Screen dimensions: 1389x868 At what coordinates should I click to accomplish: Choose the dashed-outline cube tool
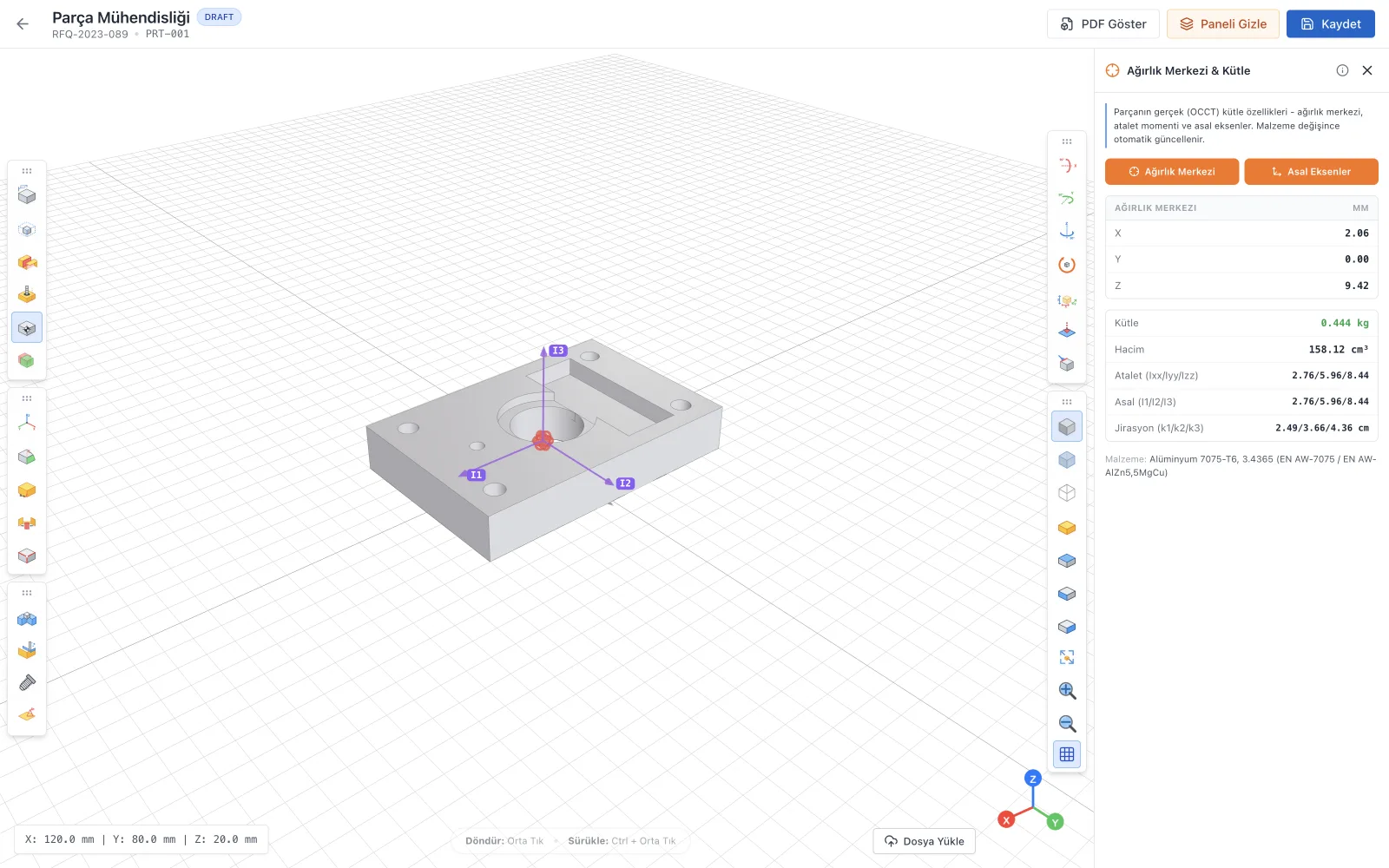click(x=27, y=229)
